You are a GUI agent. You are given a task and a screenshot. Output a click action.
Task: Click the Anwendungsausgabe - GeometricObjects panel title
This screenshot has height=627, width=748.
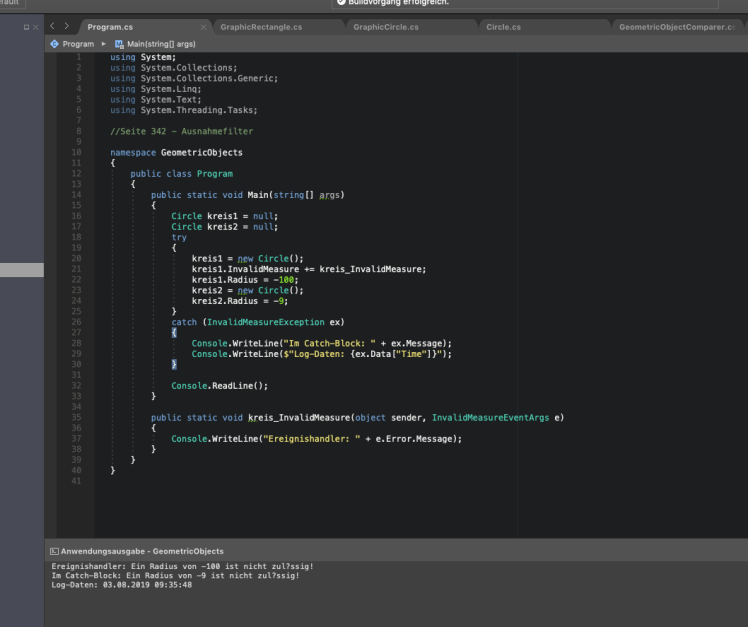pos(141,551)
